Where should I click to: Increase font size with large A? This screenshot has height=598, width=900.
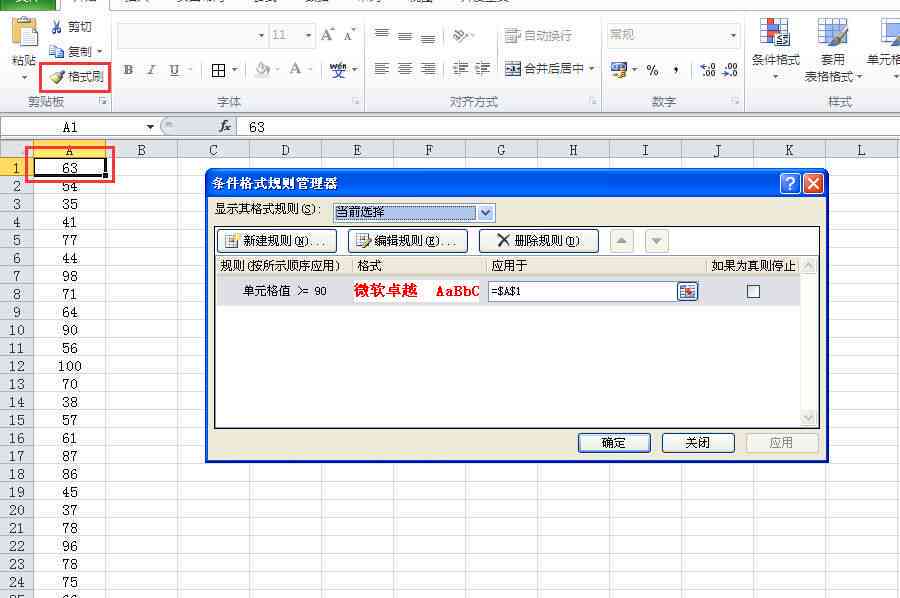[327, 35]
